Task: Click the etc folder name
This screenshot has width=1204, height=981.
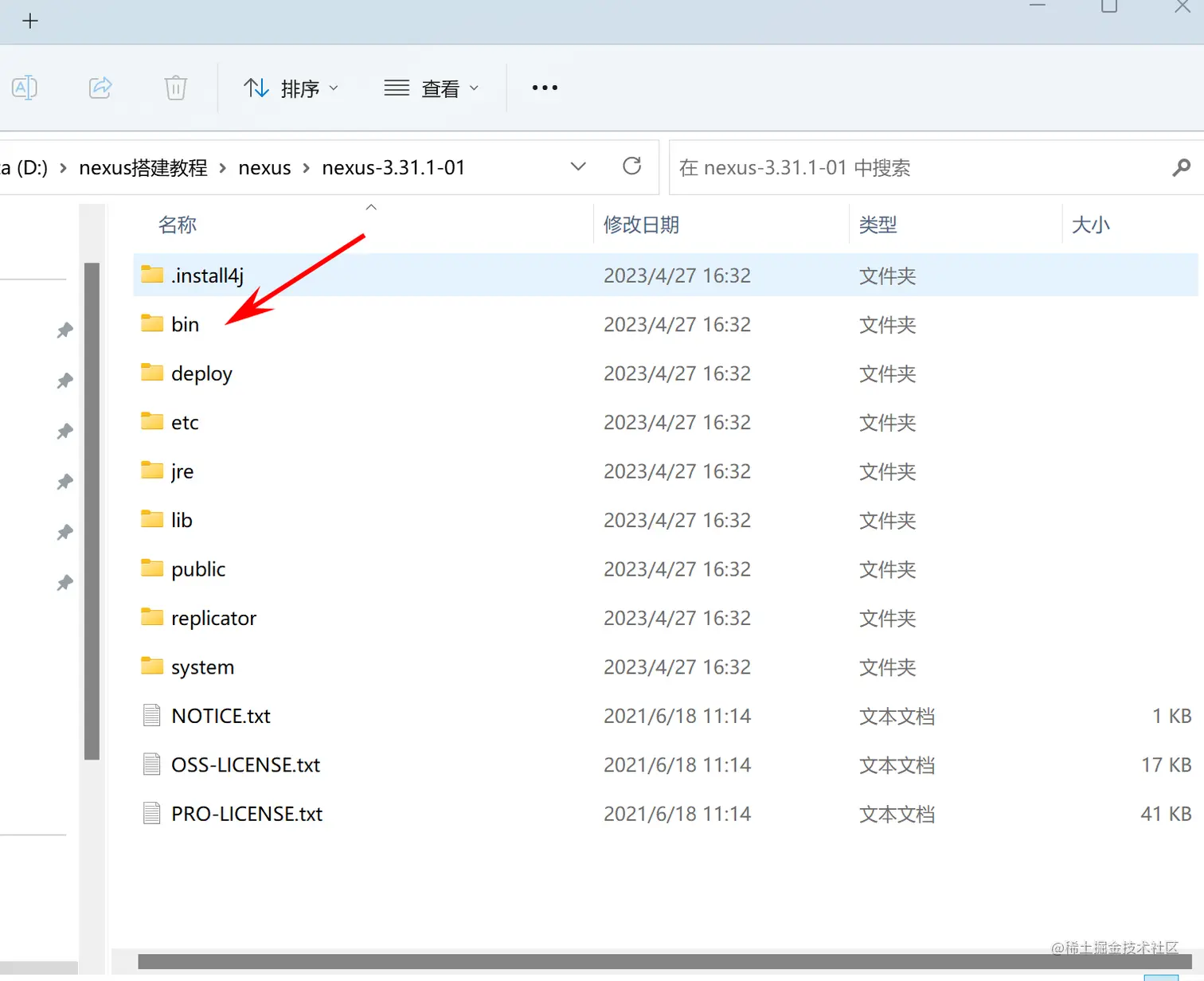Action: 185,423
